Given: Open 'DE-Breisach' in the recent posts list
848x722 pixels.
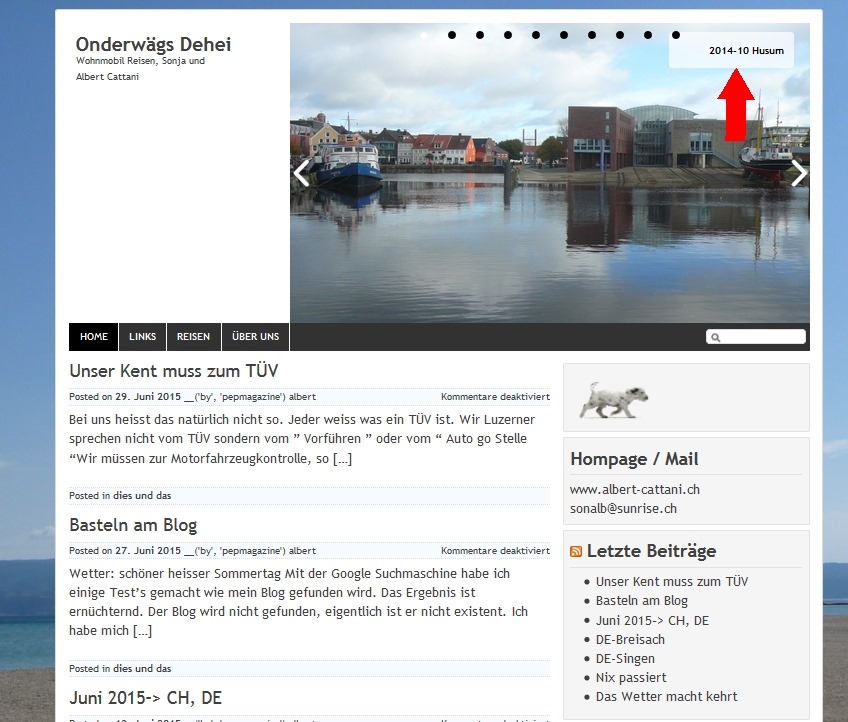Looking at the screenshot, I should [630, 639].
